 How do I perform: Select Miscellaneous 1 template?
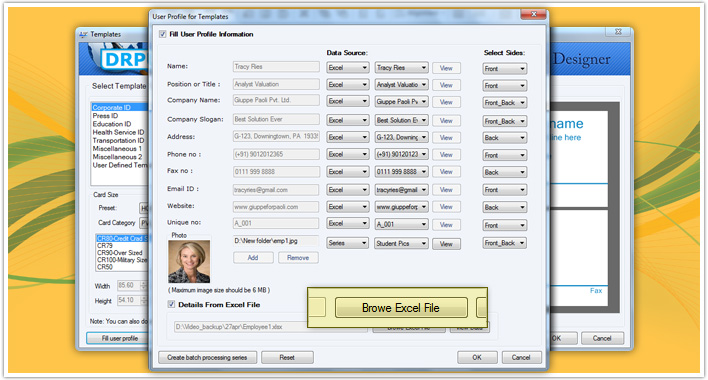click(x=117, y=148)
